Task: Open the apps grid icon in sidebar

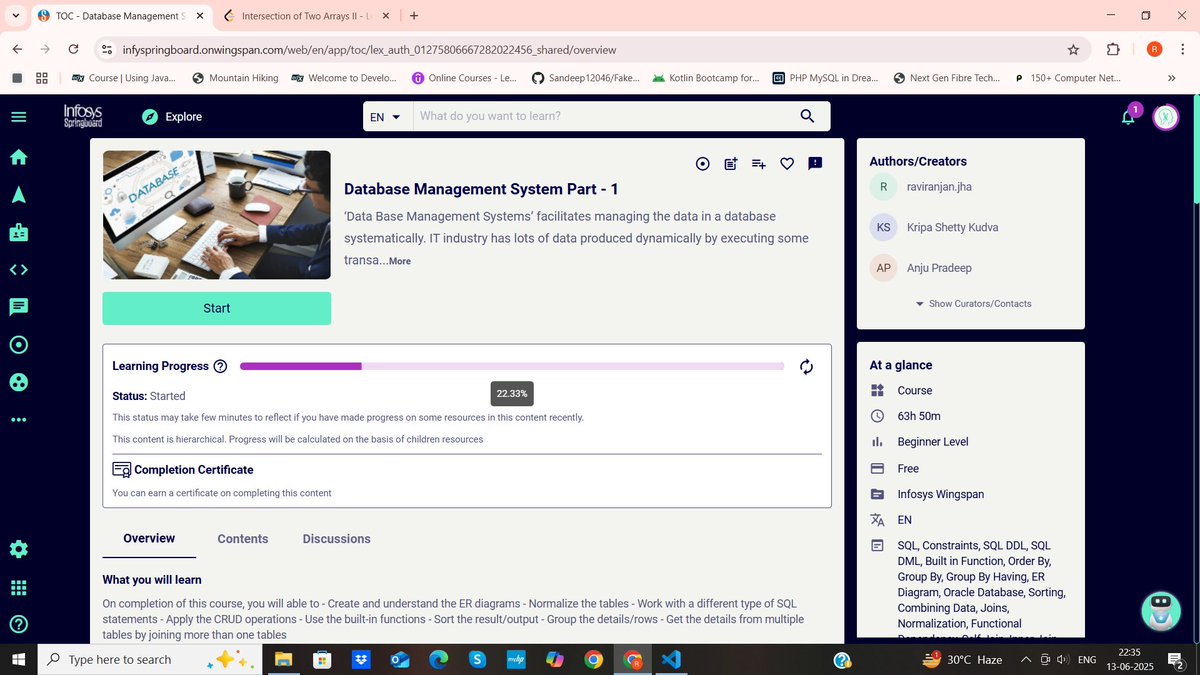Action: click(x=18, y=587)
